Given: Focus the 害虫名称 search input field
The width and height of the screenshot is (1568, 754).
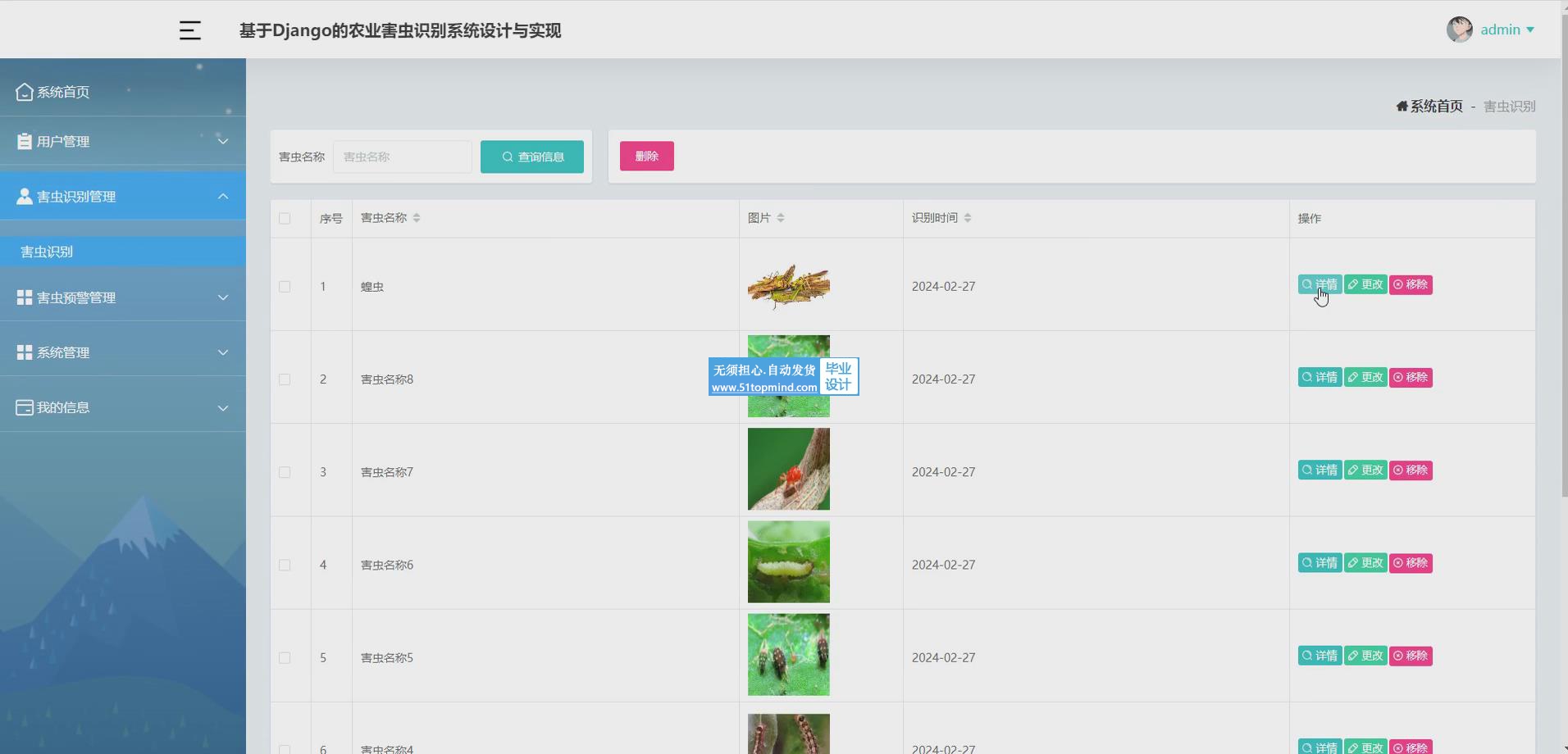Looking at the screenshot, I should [x=403, y=157].
